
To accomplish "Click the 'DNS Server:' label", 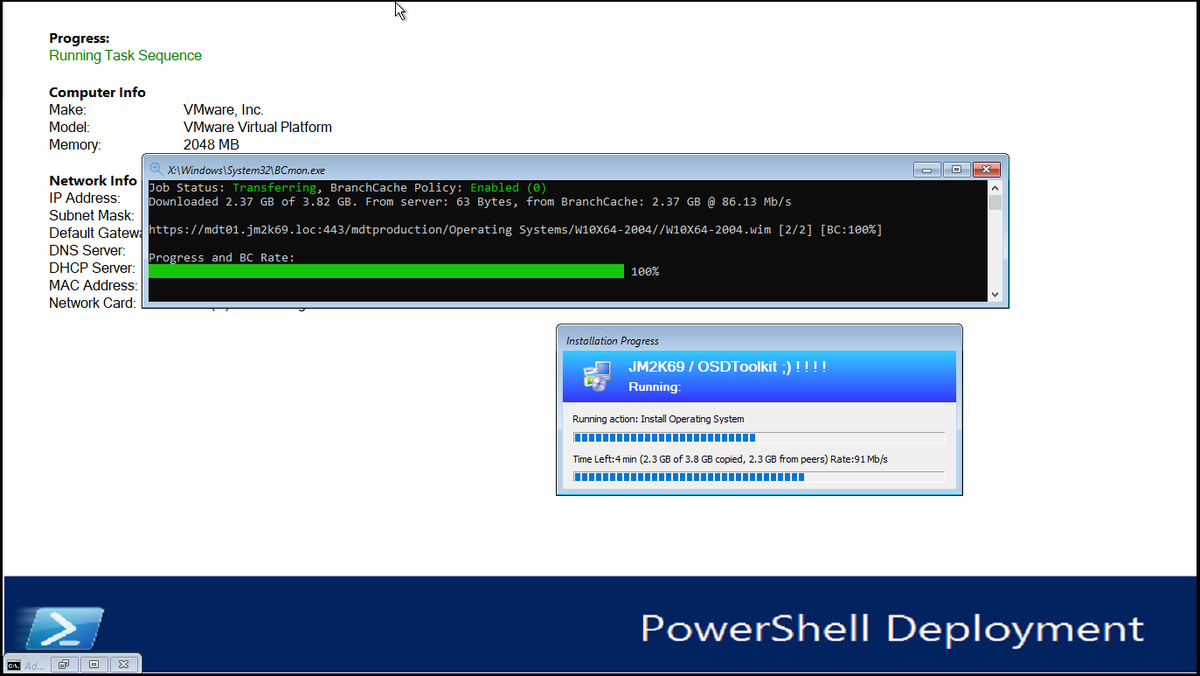I will pos(87,251).
